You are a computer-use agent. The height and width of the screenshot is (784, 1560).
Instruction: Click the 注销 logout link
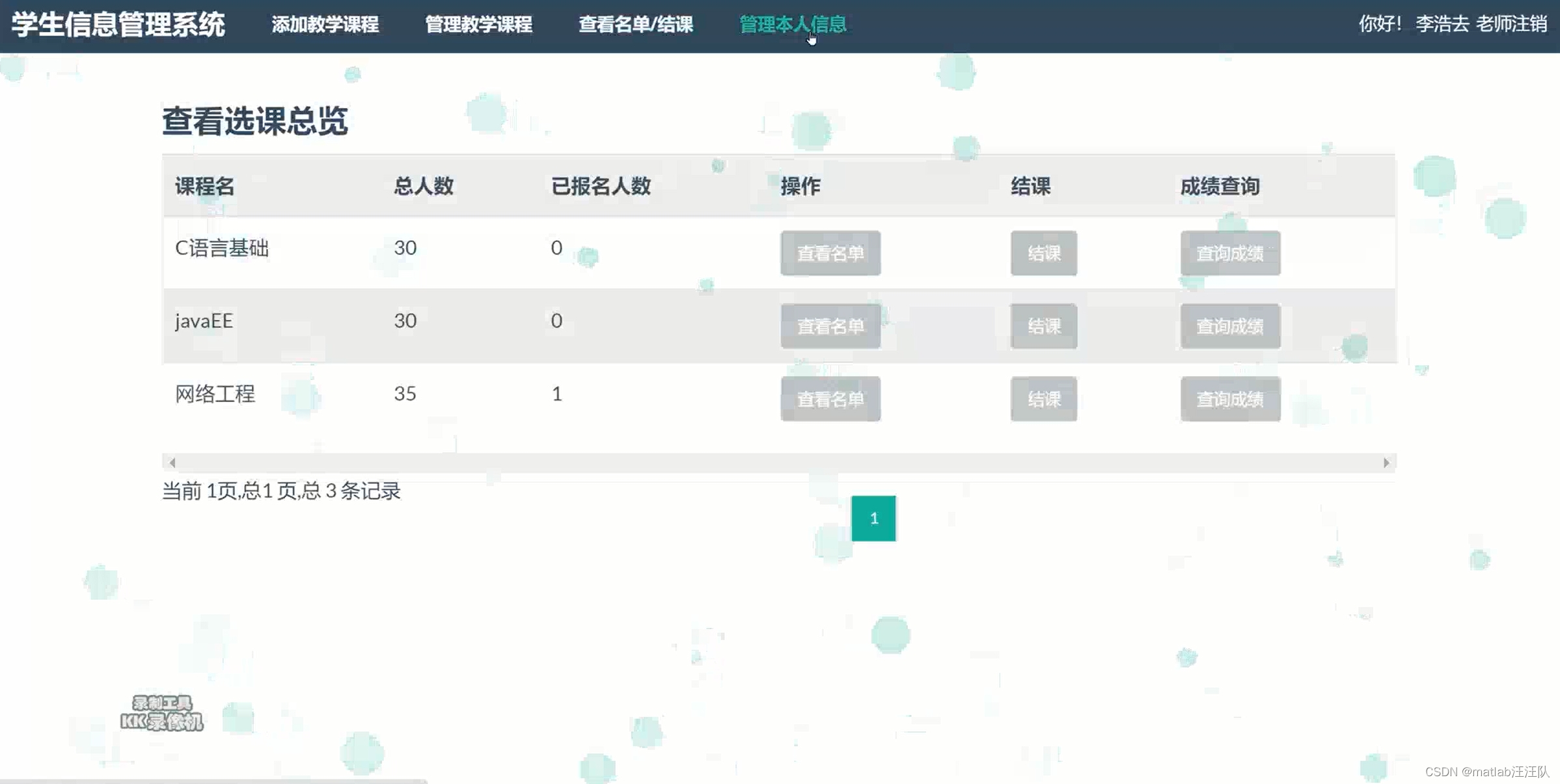1529,24
